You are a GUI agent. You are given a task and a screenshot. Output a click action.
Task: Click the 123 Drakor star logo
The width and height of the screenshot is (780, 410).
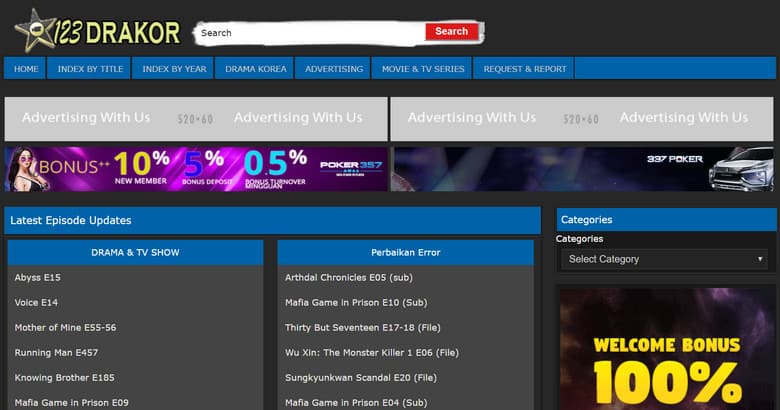coord(97,31)
